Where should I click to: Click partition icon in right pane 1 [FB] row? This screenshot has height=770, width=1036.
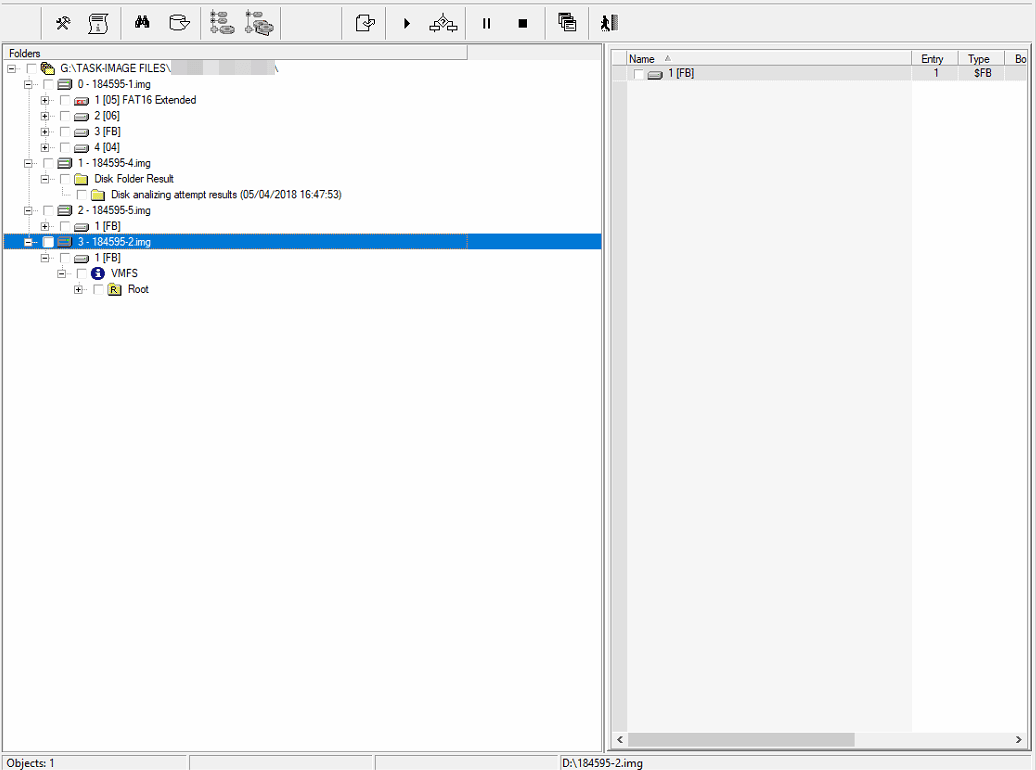655,75
